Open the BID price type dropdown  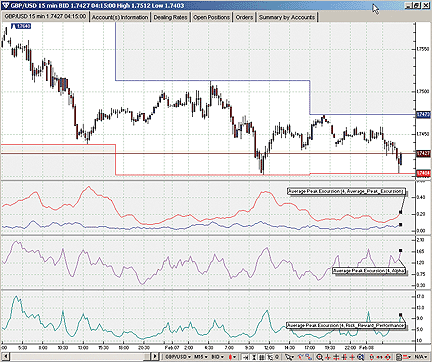[218, 357]
